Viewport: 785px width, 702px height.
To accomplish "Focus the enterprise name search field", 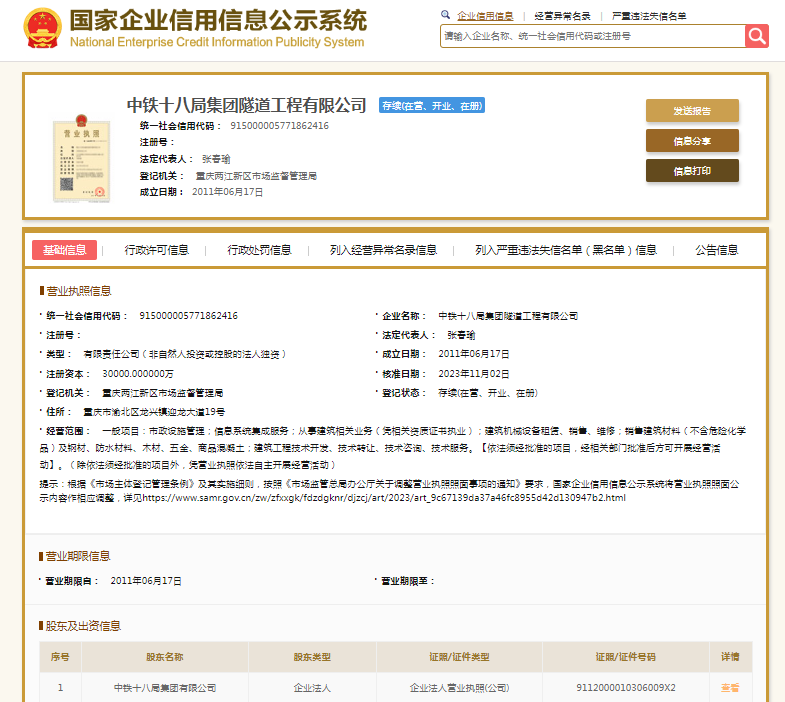I will point(592,36).
